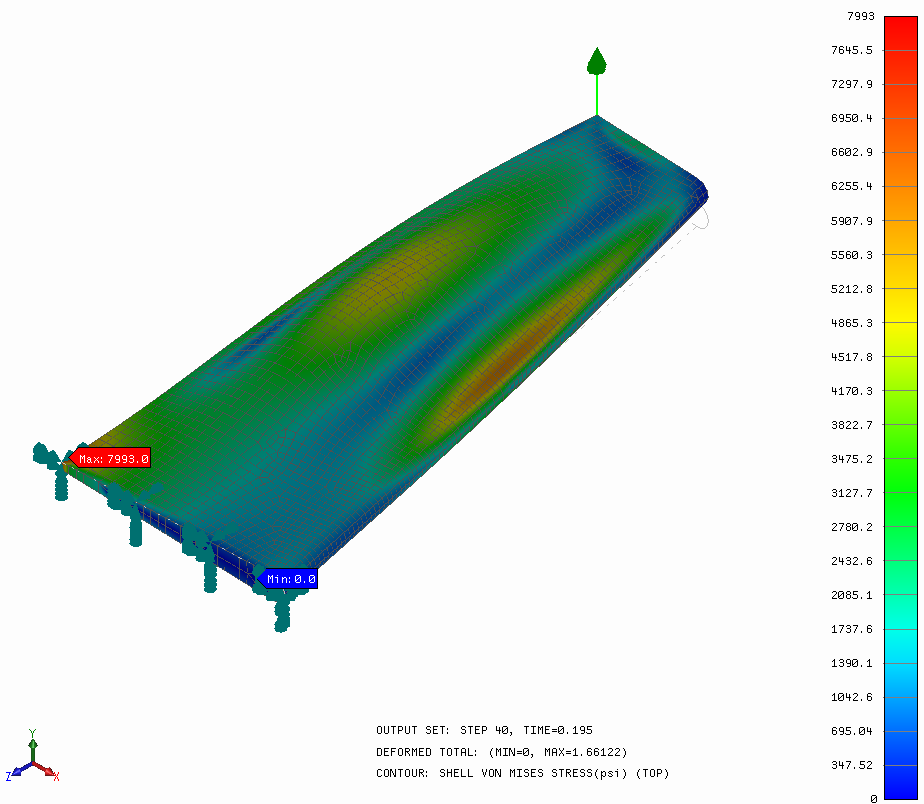Click the XYZ axis triad origin
924x804 pixels.
pyautogui.click(x=33, y=763)
